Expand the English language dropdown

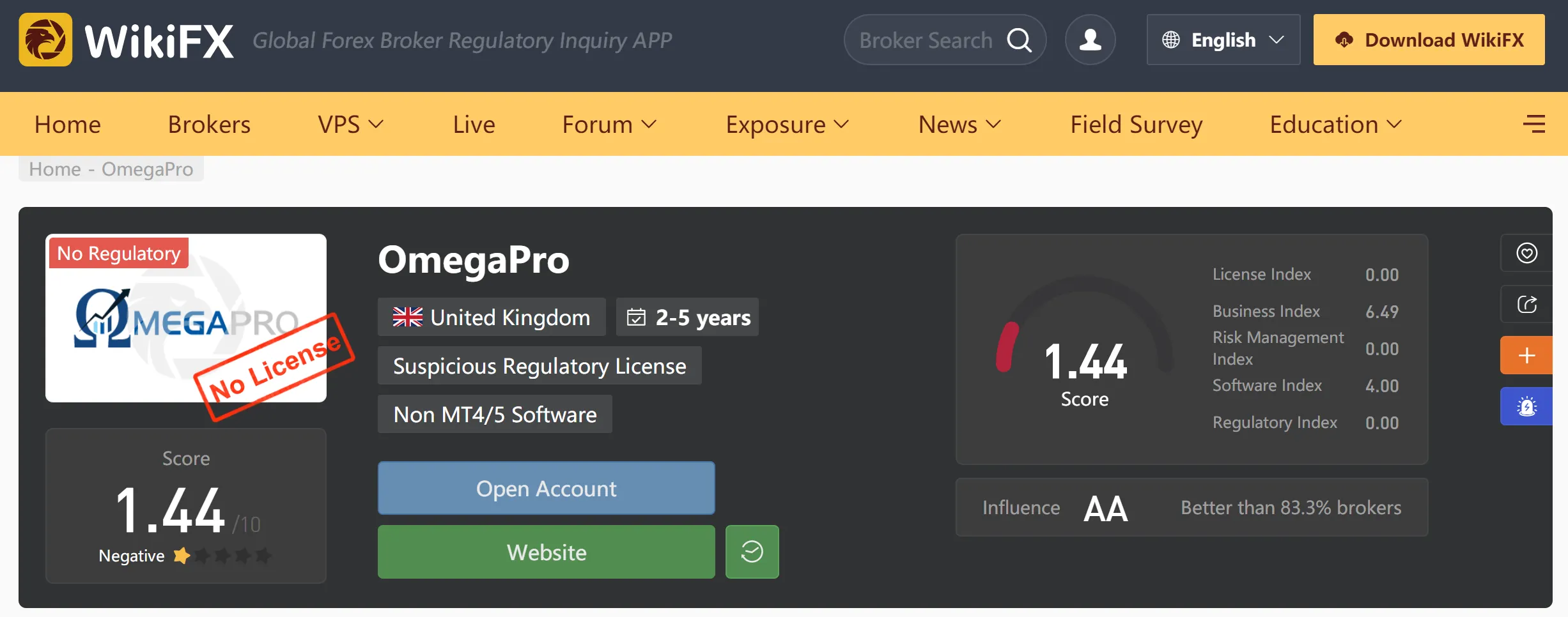1223,40
